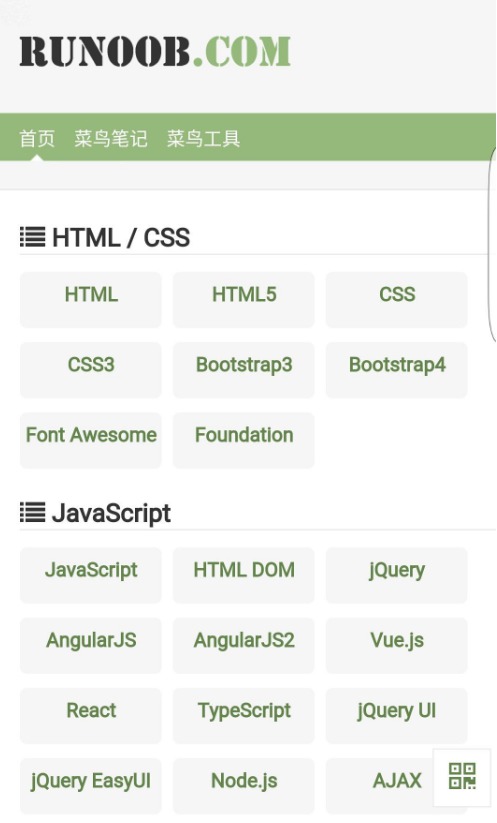Click the HTML / CSS section heading
The width and height of the screenshot is (497, 823).
[x=121, y=237]
